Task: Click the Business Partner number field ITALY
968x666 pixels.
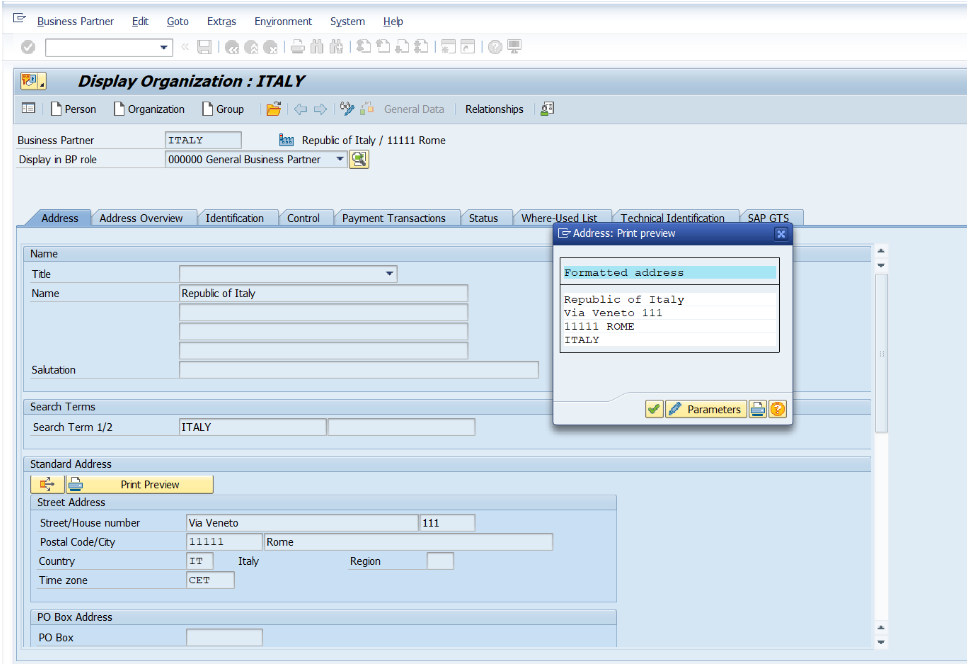Action: (203, 140)
